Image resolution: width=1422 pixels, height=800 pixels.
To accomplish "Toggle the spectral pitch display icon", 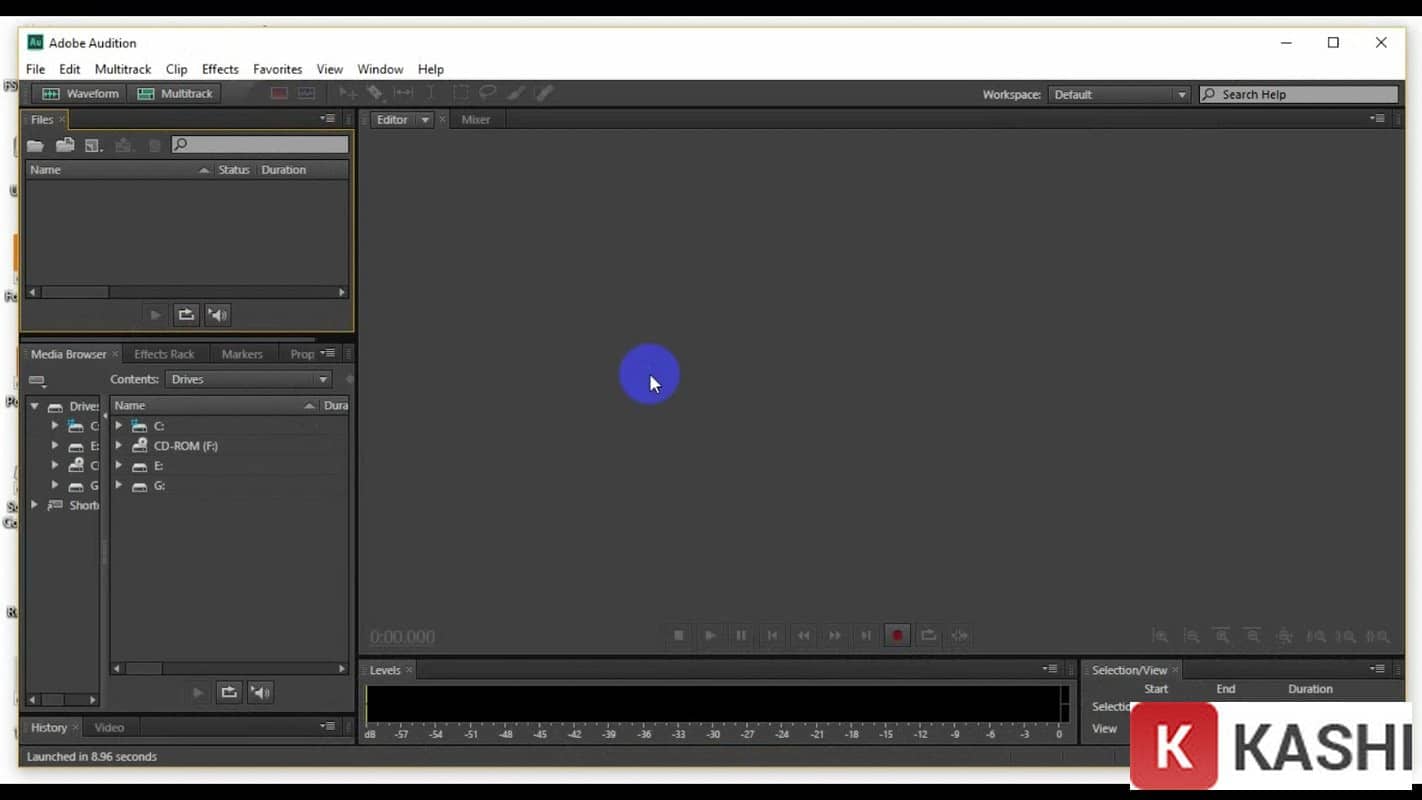I will click(x=307, y=94).
